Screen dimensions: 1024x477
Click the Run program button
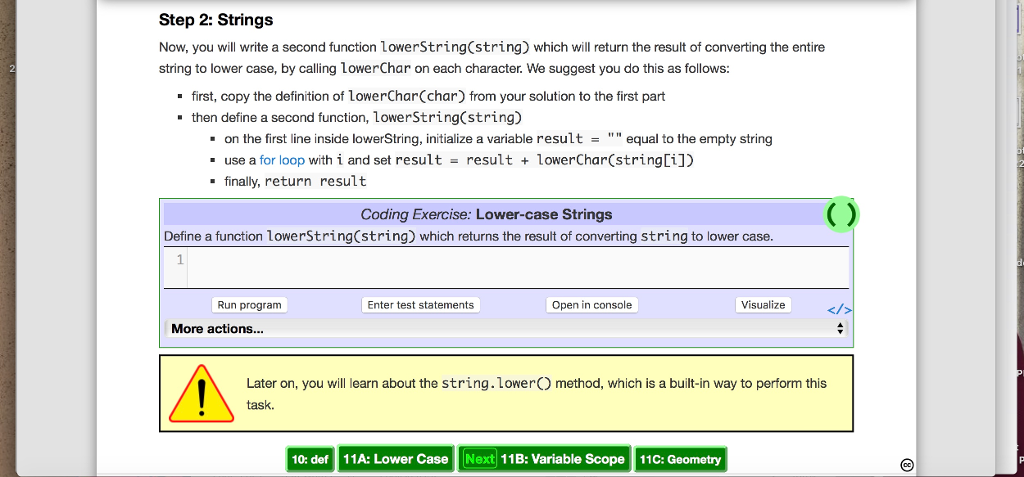pos(249,304)
